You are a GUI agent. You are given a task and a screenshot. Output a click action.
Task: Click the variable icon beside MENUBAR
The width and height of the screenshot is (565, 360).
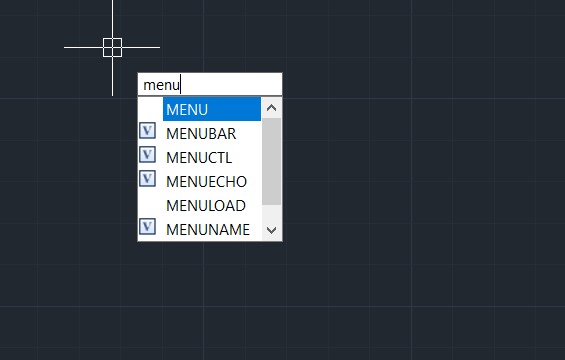(x=147, y=131)
